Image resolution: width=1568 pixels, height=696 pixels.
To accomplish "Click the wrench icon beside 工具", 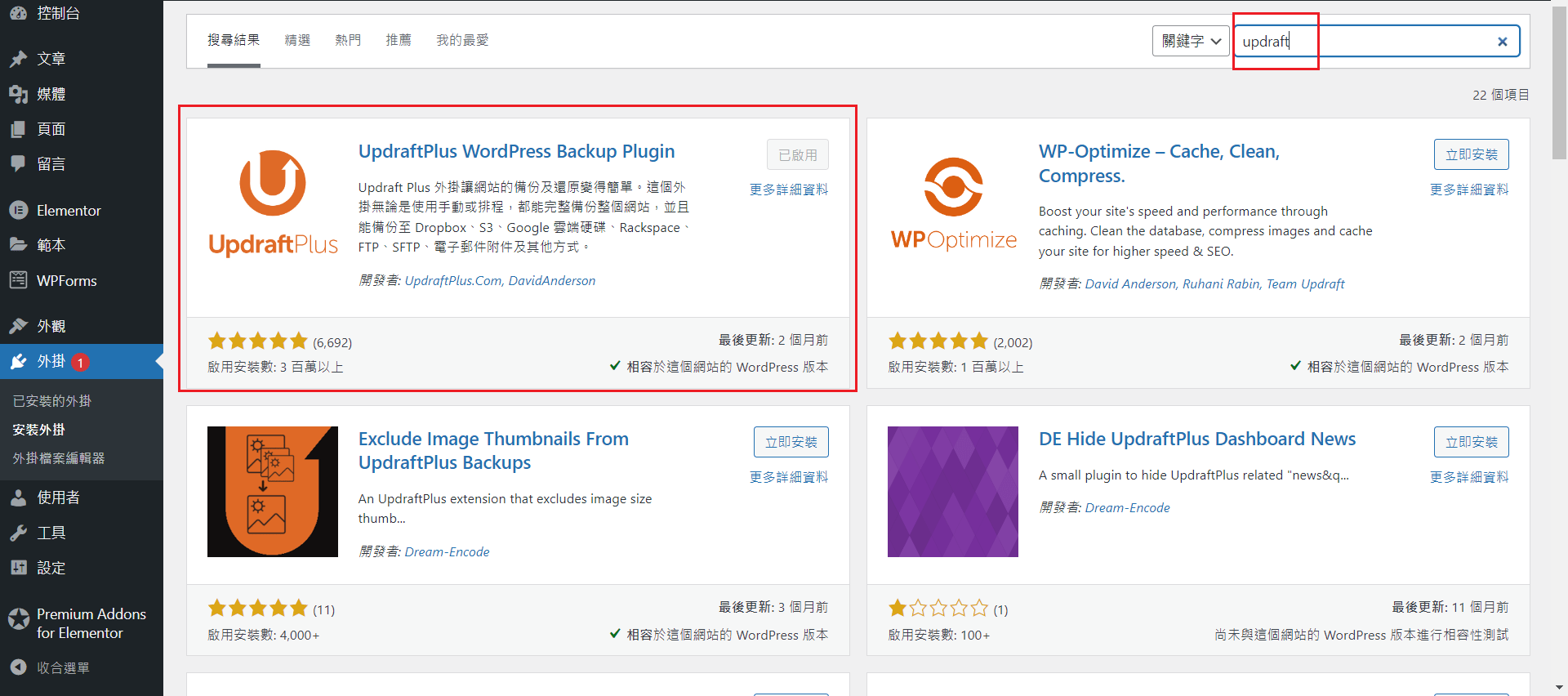I will coord(18,533).
